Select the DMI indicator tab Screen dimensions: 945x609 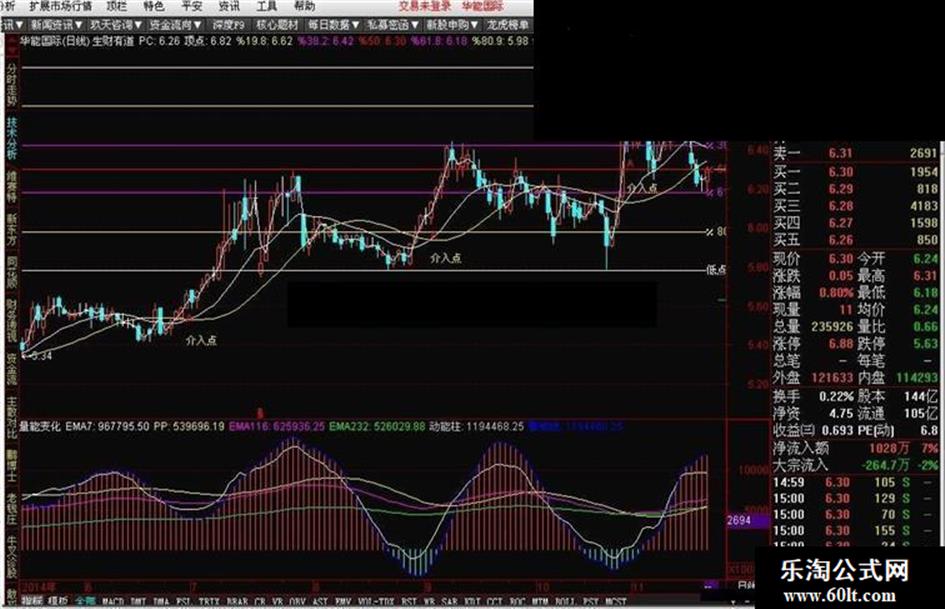139,602
